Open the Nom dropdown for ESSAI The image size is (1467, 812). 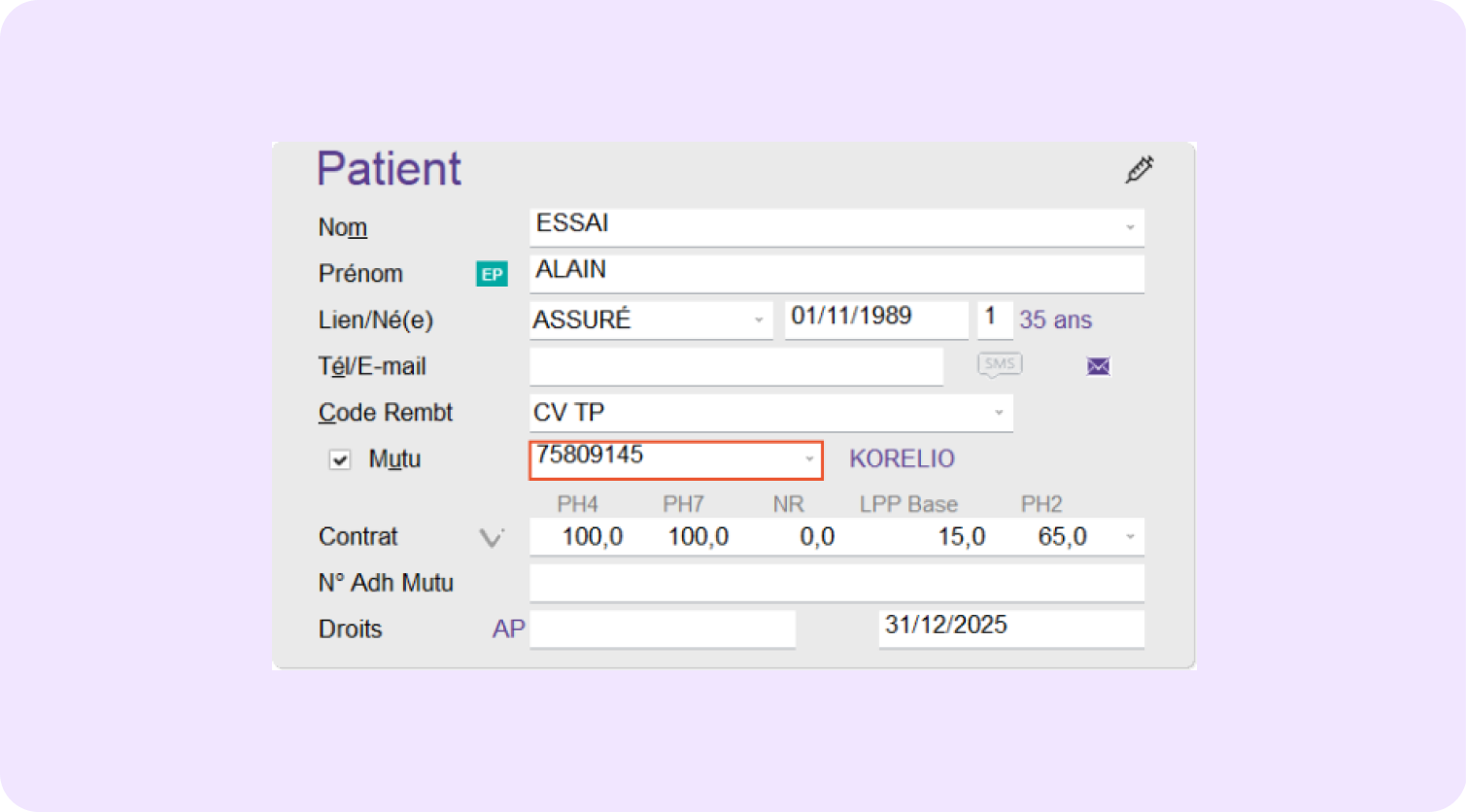pyautogui.click(x=1130, y=226)
